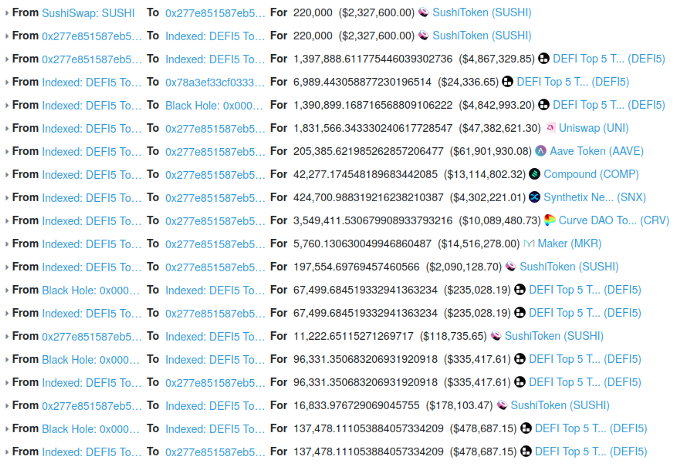Click DEFI5 token icon in the 1,390,899.16 row
The height and width of the screenshot is (466, 700).
click(x=543, y=105)
